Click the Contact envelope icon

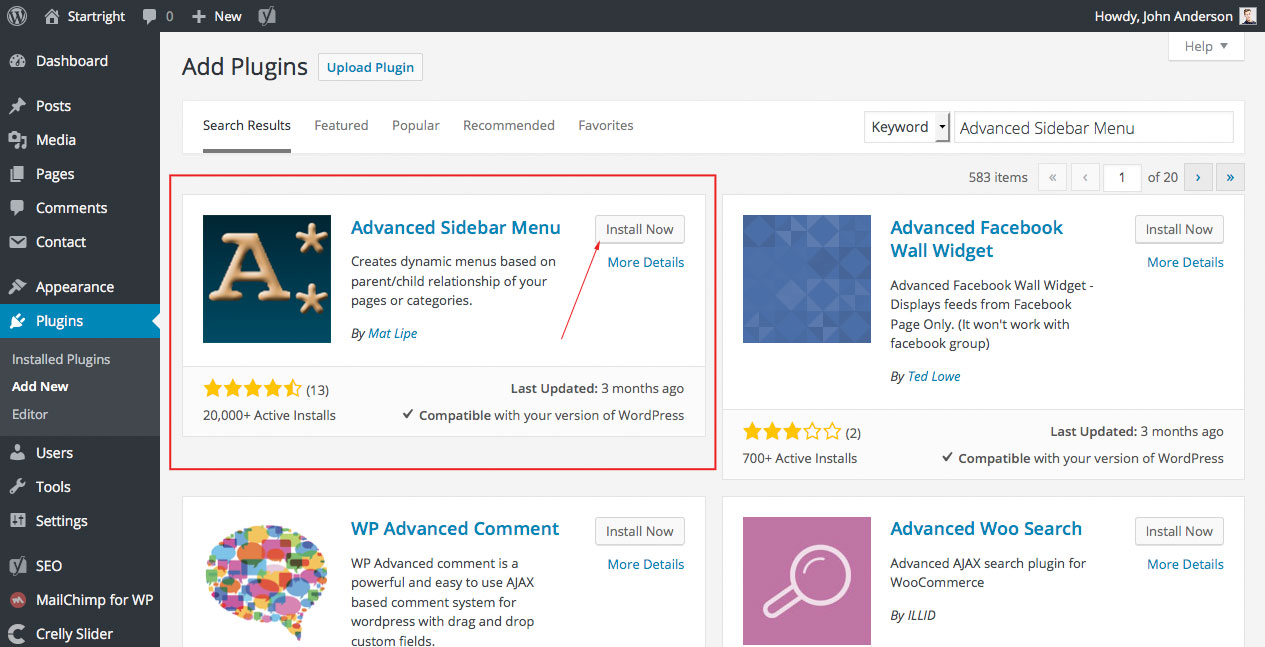point(17,242)
